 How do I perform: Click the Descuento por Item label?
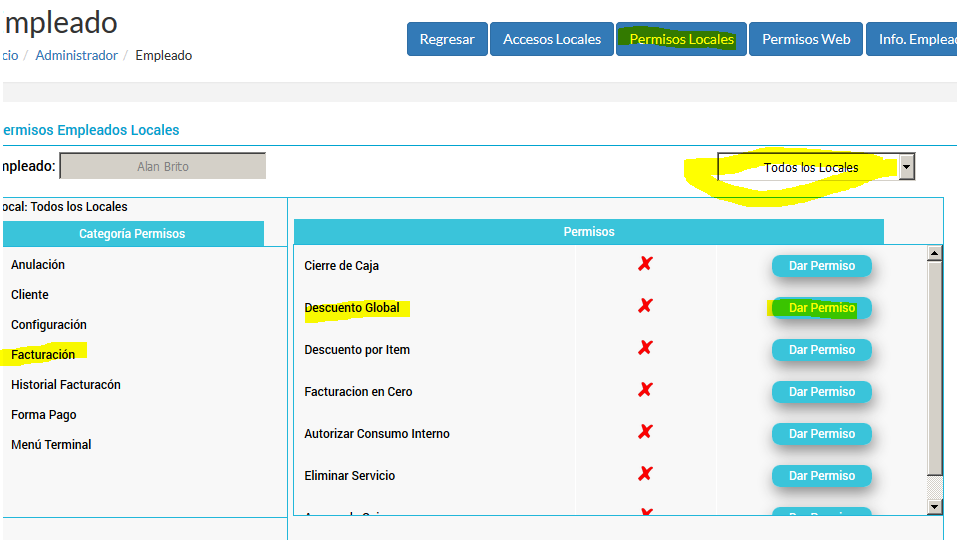[x=357, y=350]
